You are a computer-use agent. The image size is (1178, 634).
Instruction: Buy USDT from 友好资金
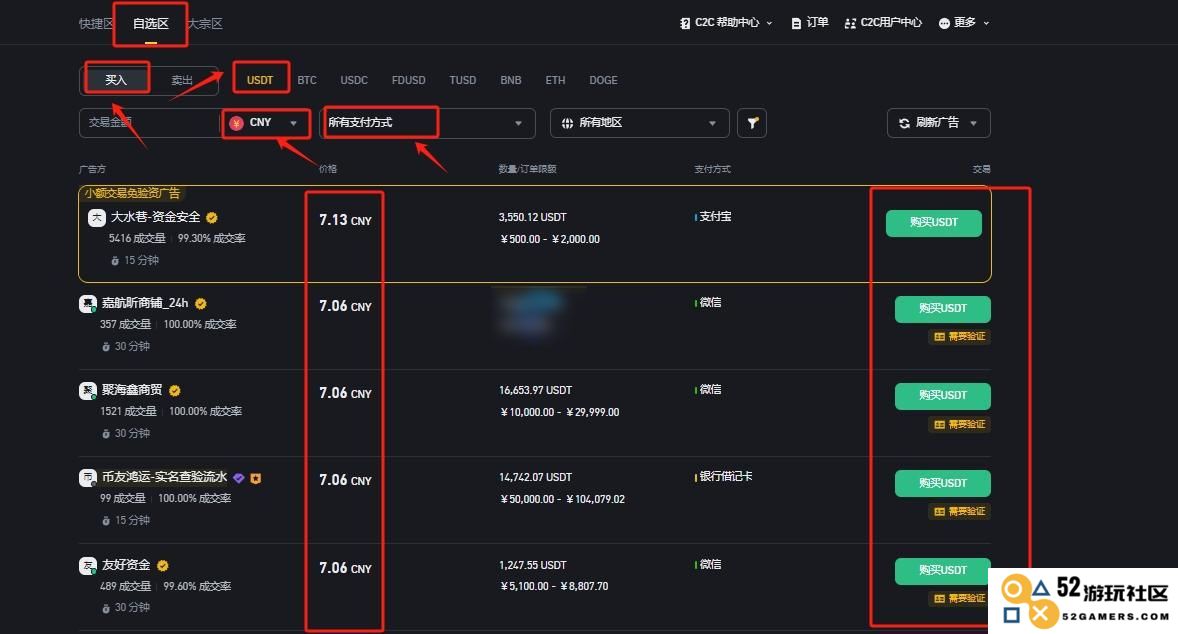[x=942, y=571]
